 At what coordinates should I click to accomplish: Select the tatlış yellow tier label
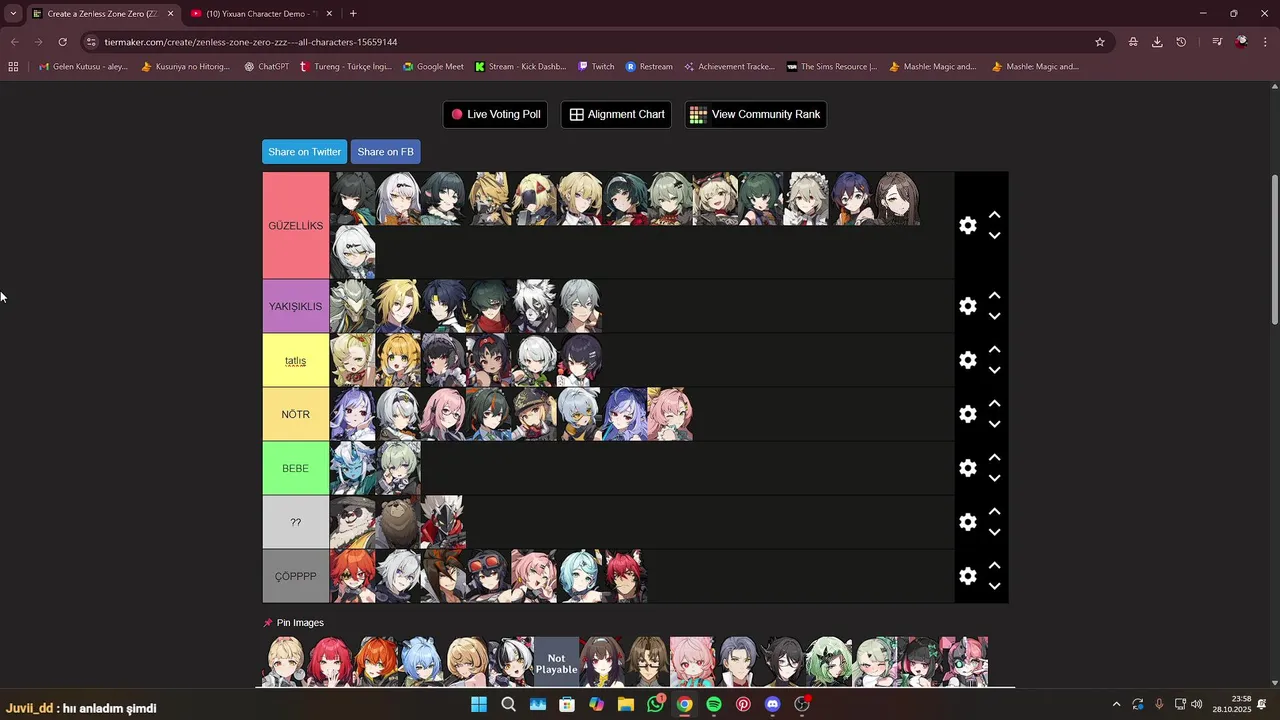click(295, 360)
